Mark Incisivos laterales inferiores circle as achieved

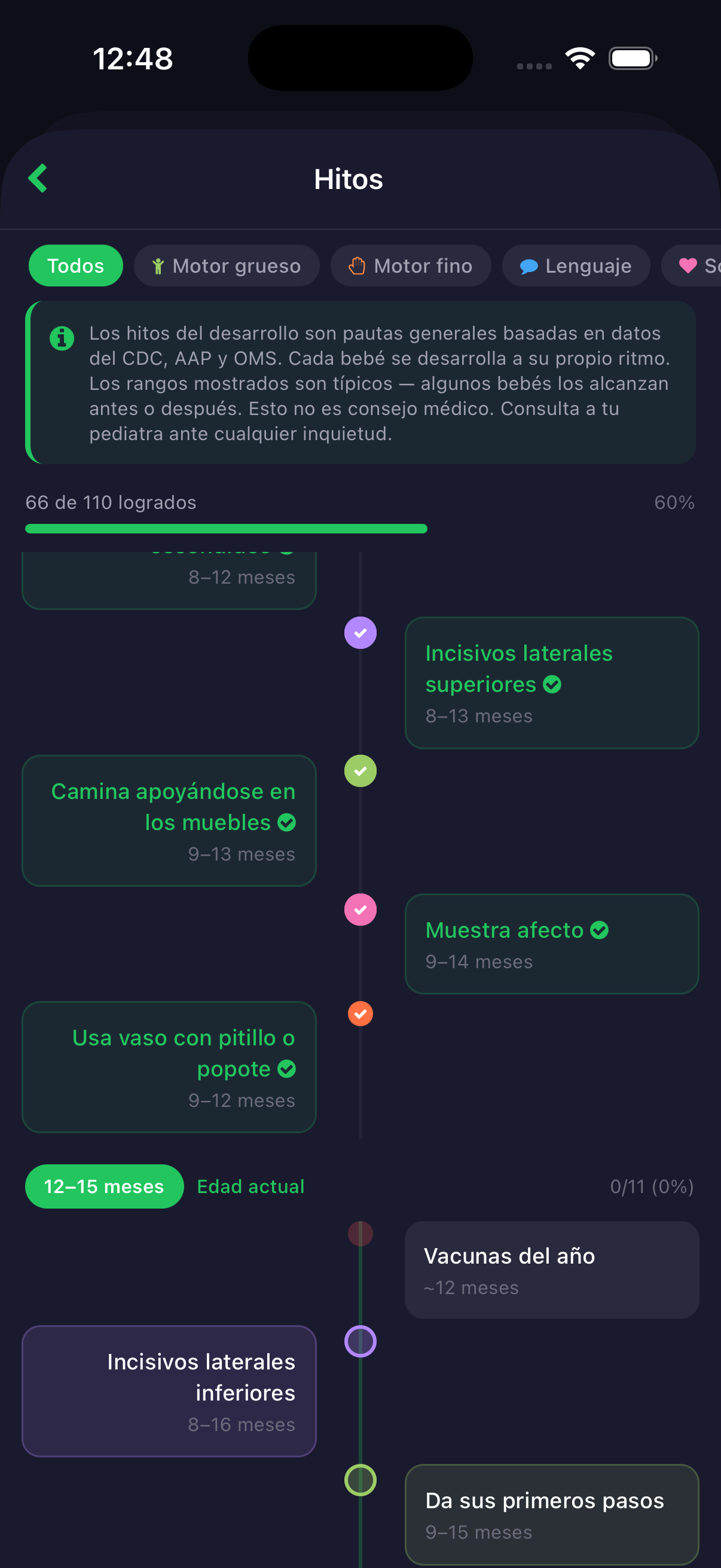tap(360, 1341)
